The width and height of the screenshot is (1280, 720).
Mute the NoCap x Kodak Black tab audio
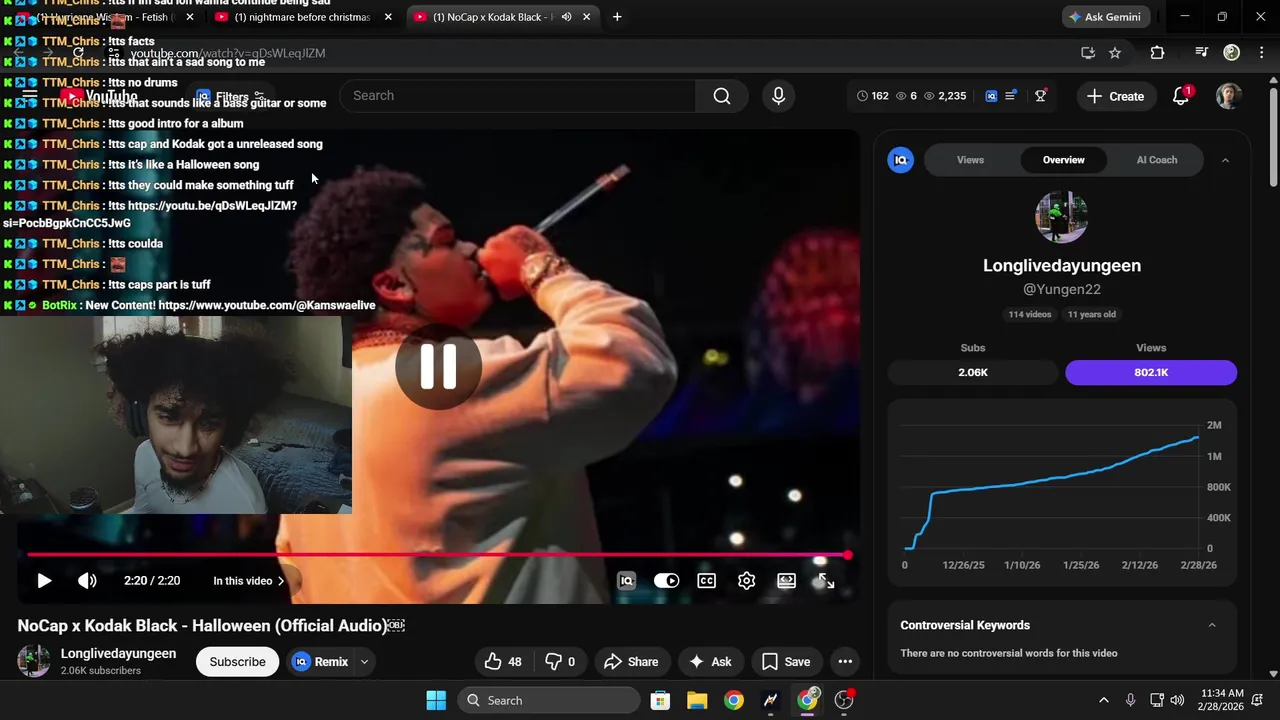tap(566, 17)
